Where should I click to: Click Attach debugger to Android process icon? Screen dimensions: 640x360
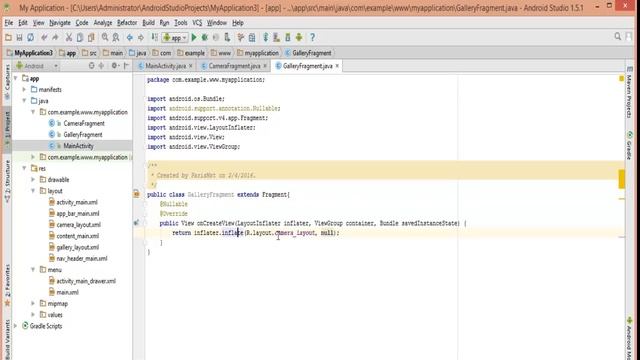(227, 38)
